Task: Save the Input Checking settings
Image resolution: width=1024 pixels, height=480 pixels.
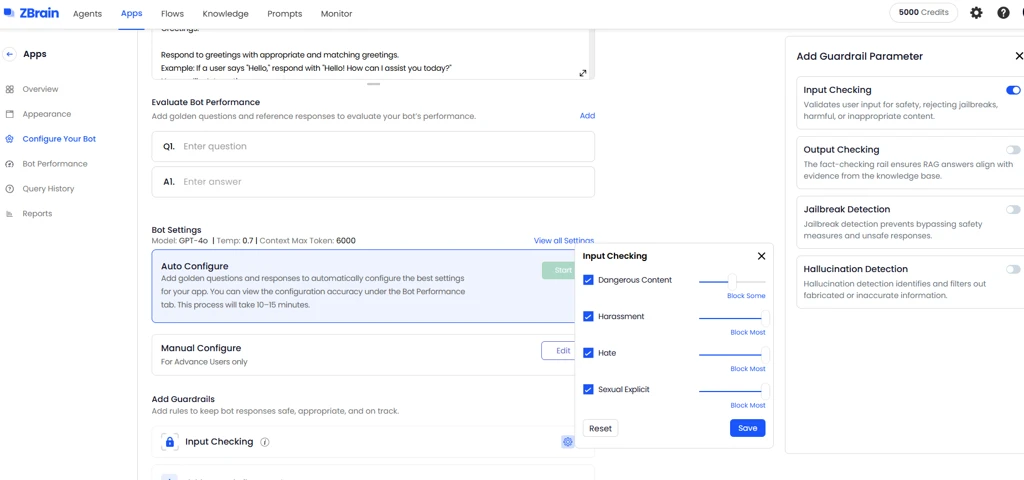Action: pyautogui.click(x=747, y=428)
